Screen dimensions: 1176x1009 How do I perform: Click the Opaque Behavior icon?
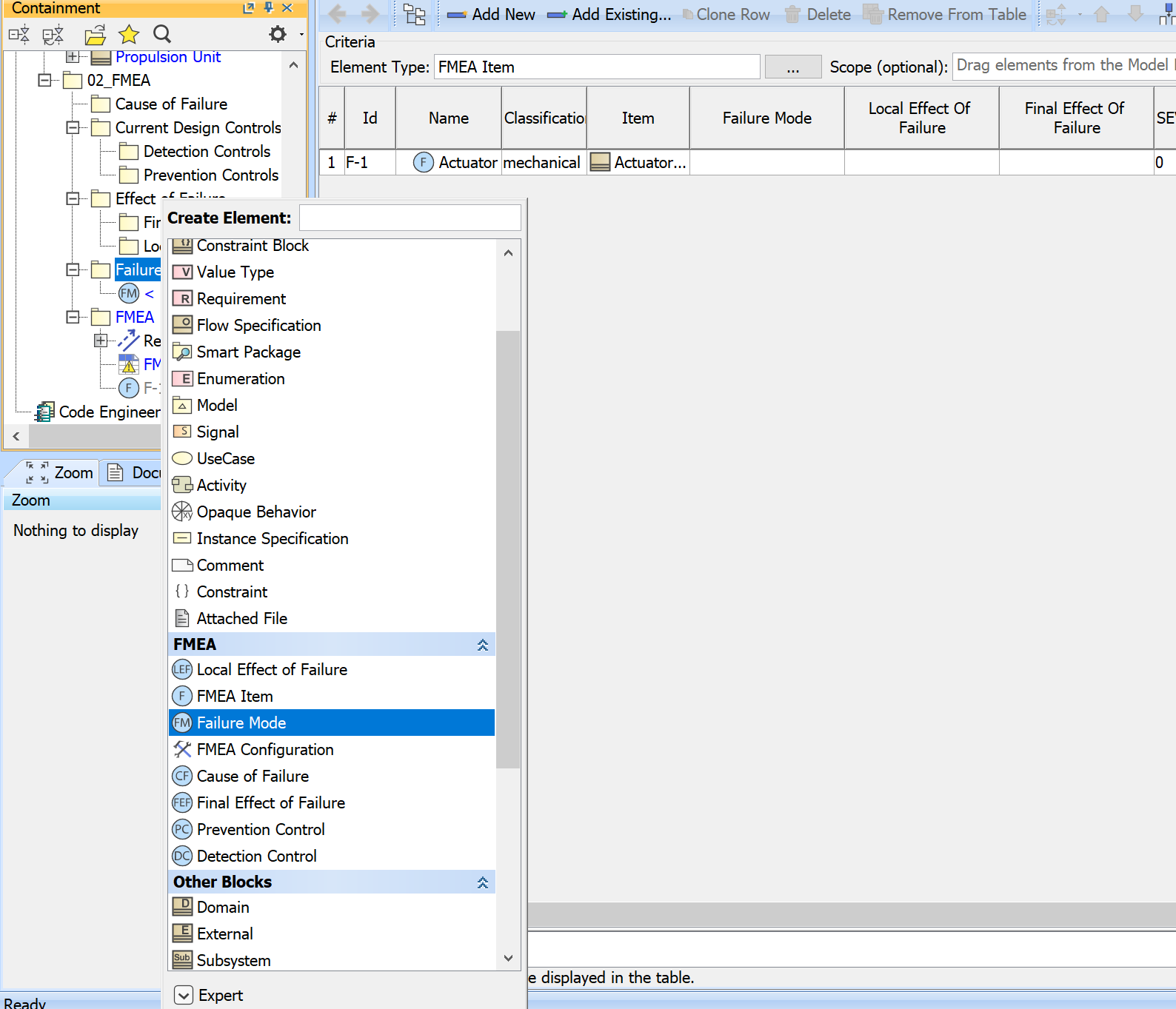[x=182, y=512]
